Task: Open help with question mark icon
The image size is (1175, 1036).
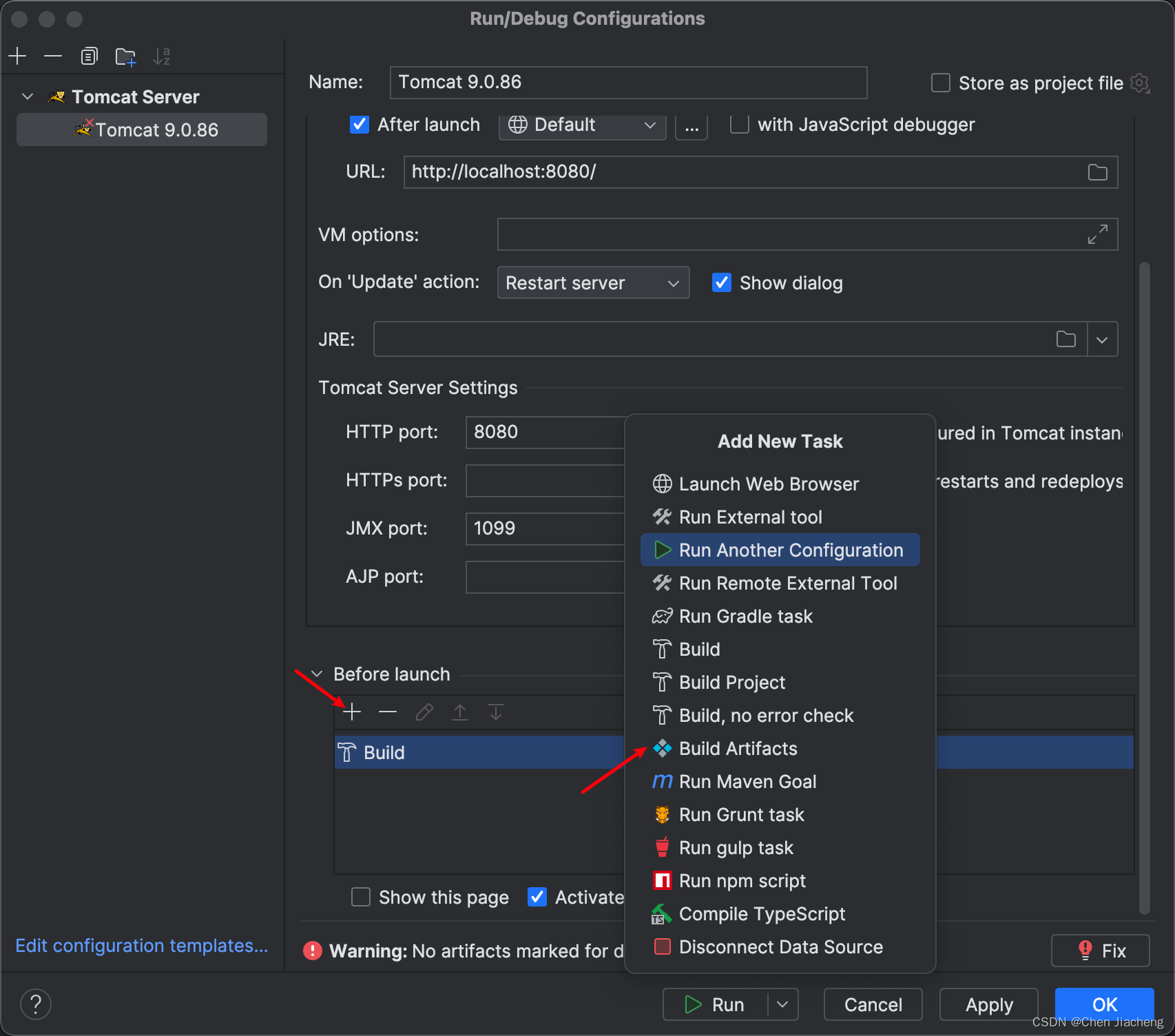Action: point(36,1004)
